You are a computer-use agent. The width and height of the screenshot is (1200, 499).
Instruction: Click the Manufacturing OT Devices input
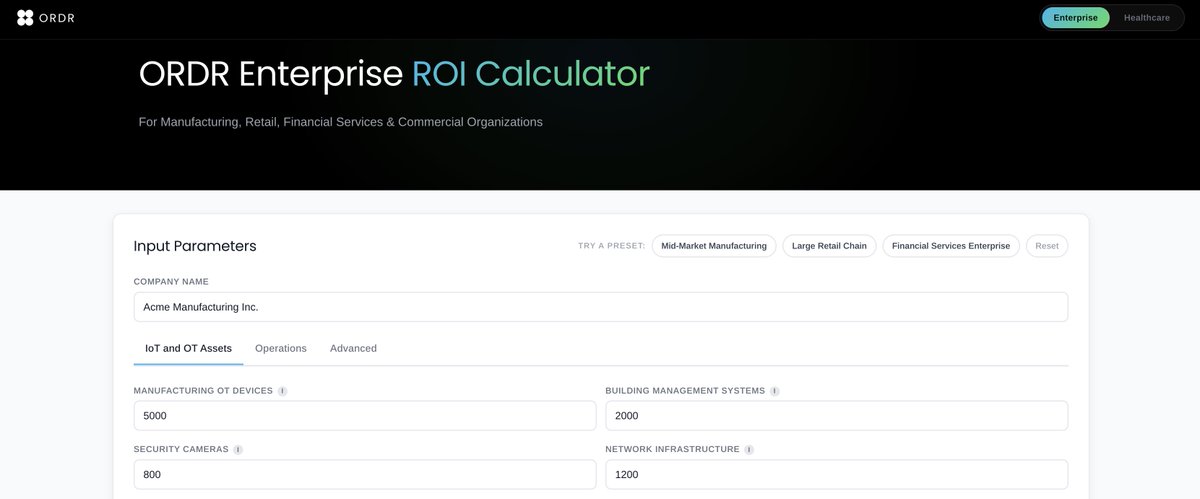pos(365,416)
